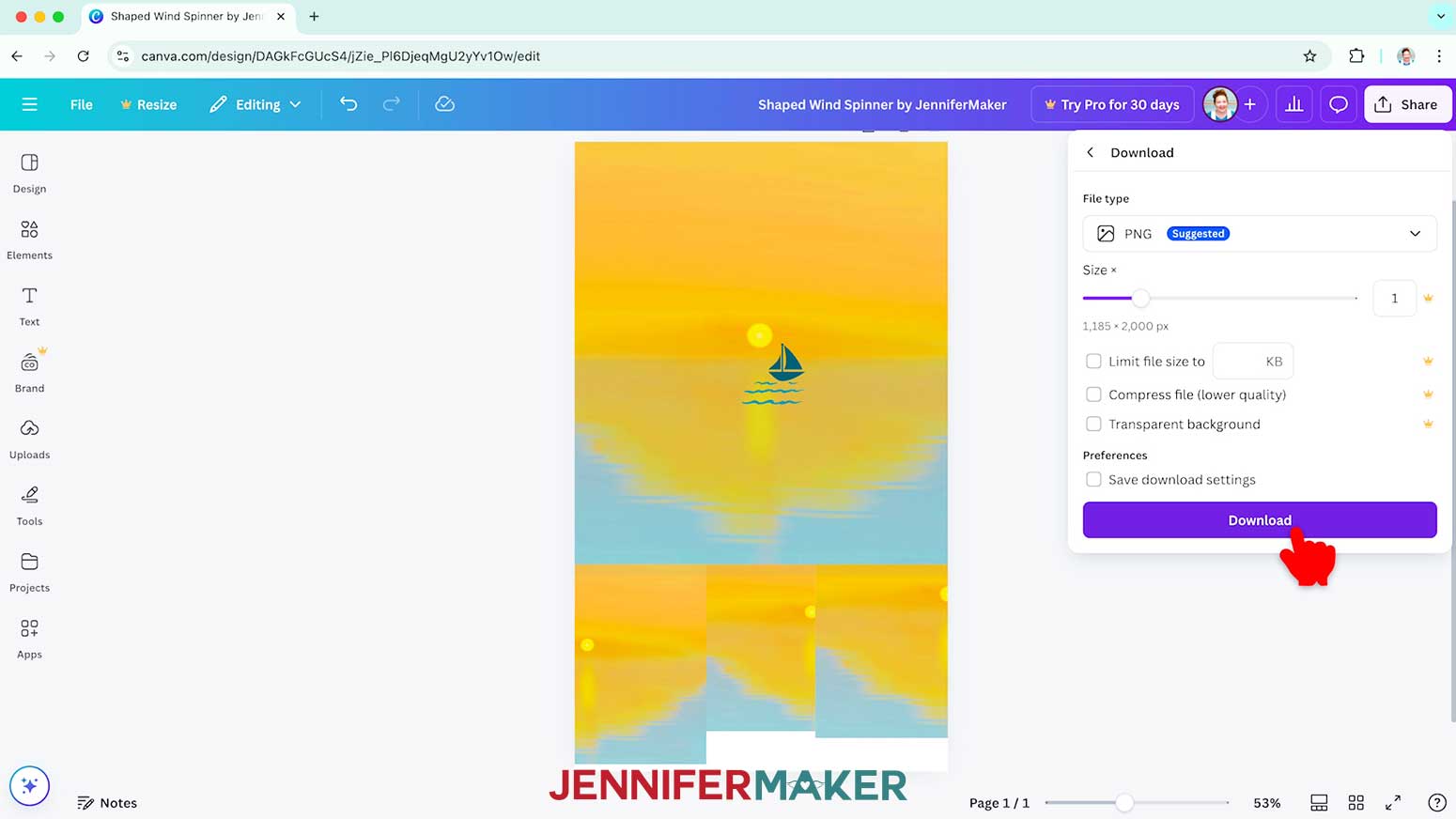Open the Notes panel
Screen dimensions: 1456x819
(x=107, y=803)
